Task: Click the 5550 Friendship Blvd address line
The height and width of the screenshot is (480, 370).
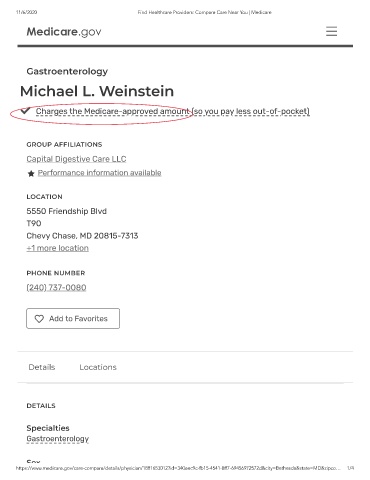Action: click(67, 211)
